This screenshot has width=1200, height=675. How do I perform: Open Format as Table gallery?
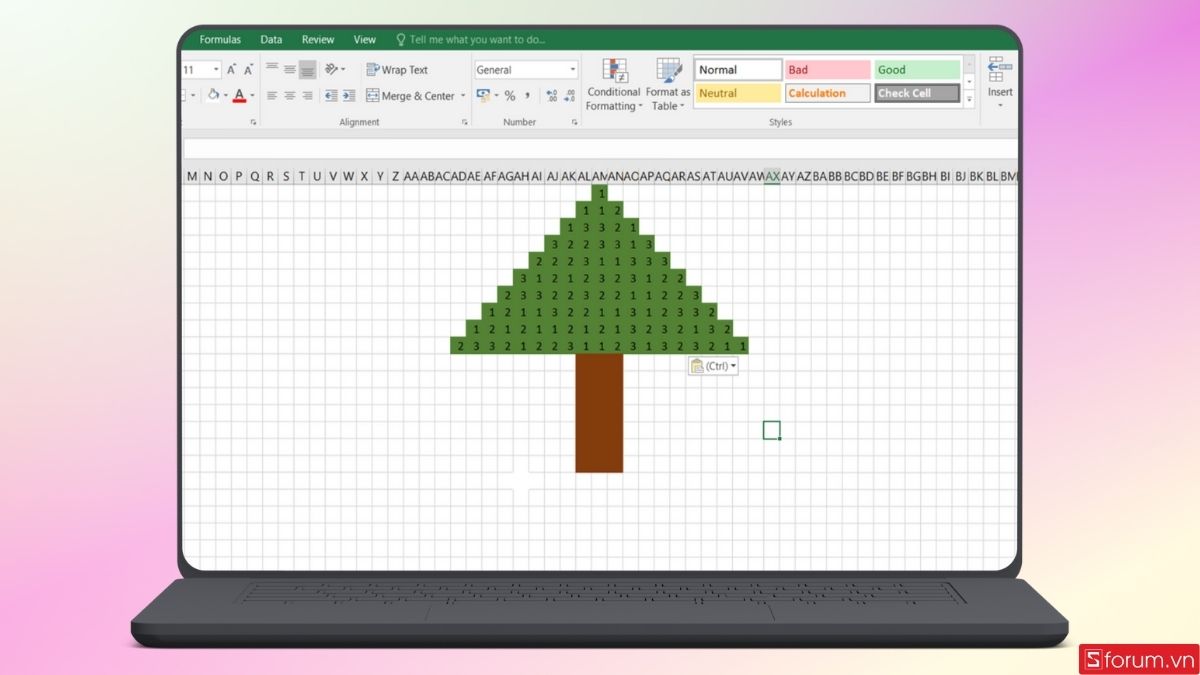668,85
